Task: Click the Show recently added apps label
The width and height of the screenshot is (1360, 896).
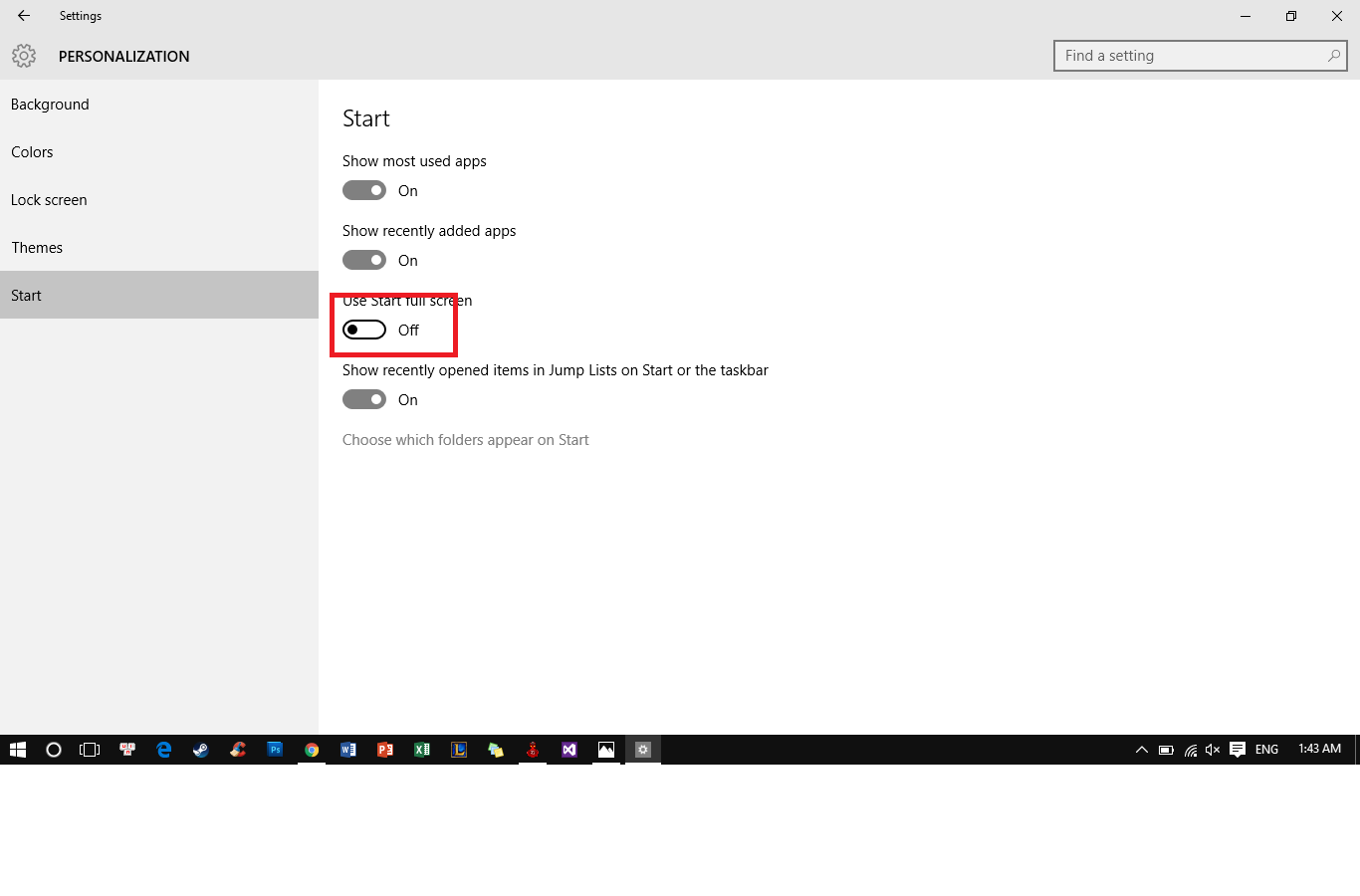Action: tap(429, 231)
